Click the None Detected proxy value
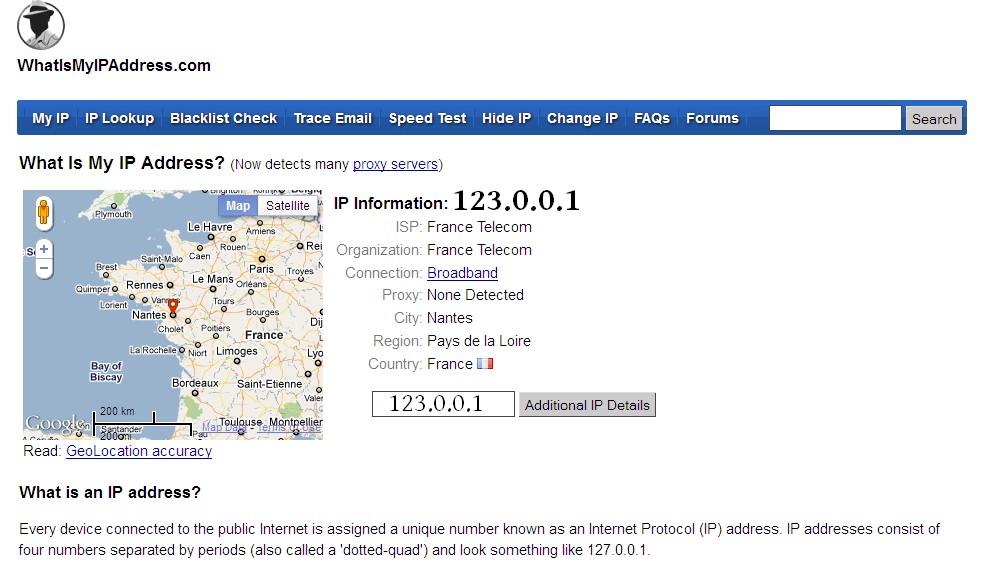The width and height of the screenshot is (984, 570). [475, 295]
